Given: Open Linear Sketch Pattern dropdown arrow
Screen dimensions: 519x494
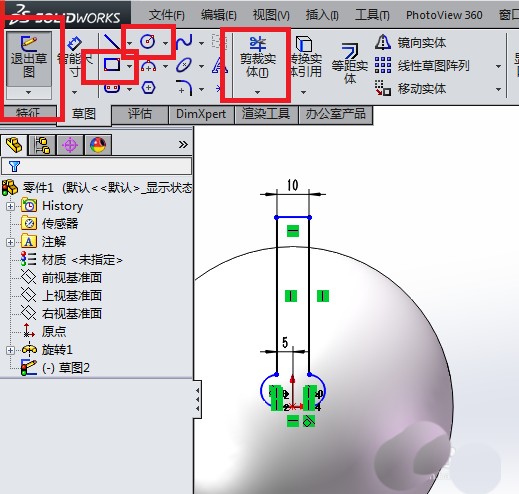Looking at the screenshot, I should point(498,66).
